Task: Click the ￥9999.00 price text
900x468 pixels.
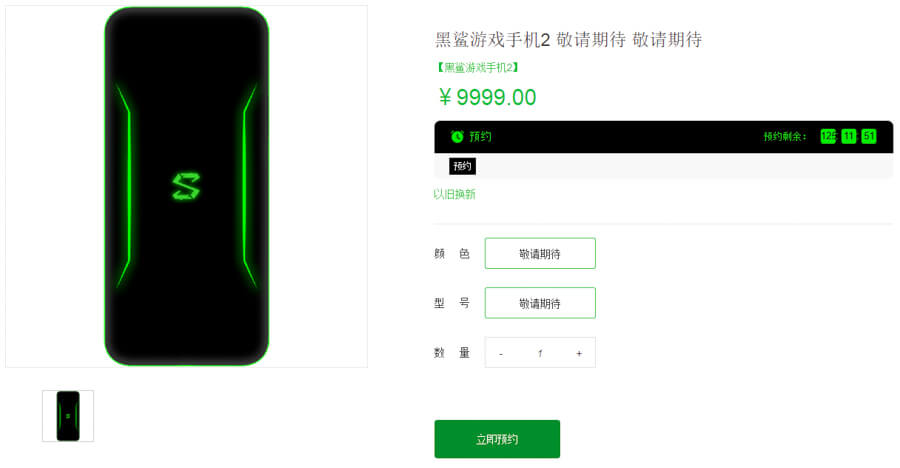Action: pyautogui.click(x=487, y=97)
